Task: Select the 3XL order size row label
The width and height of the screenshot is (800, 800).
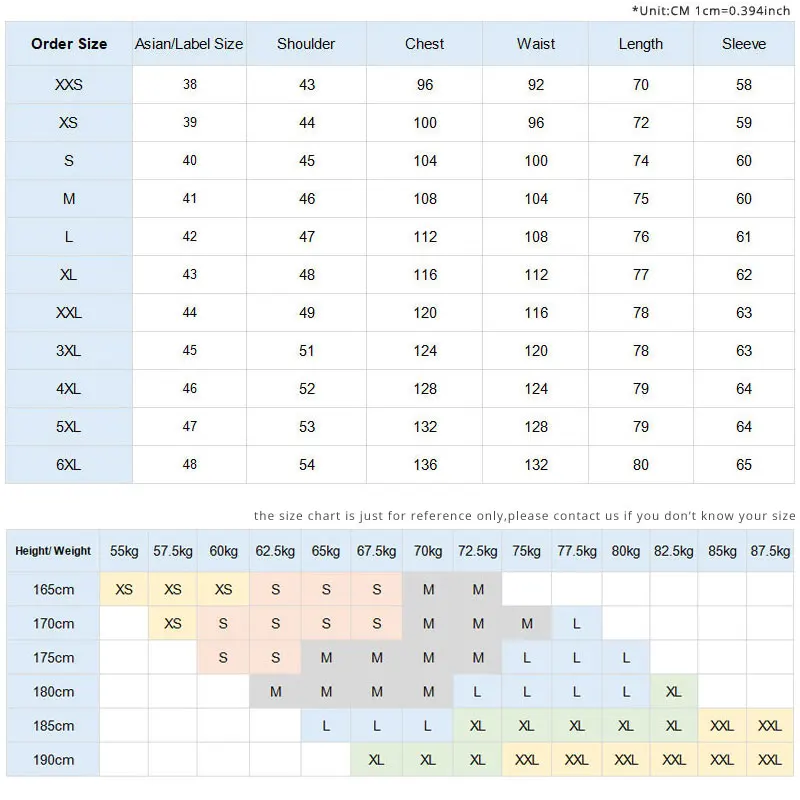Action: (69, 351)
